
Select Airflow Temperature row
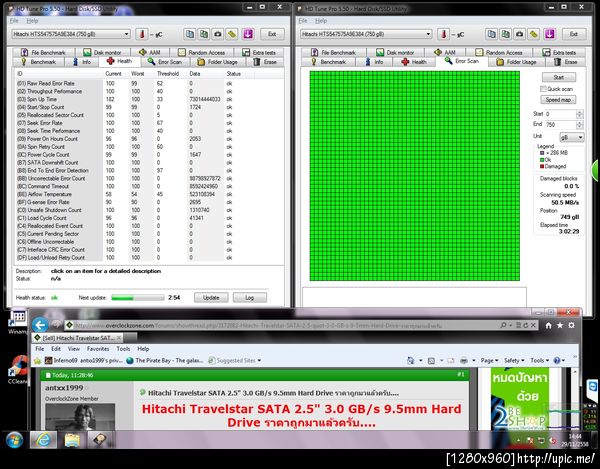coord(130,194)
